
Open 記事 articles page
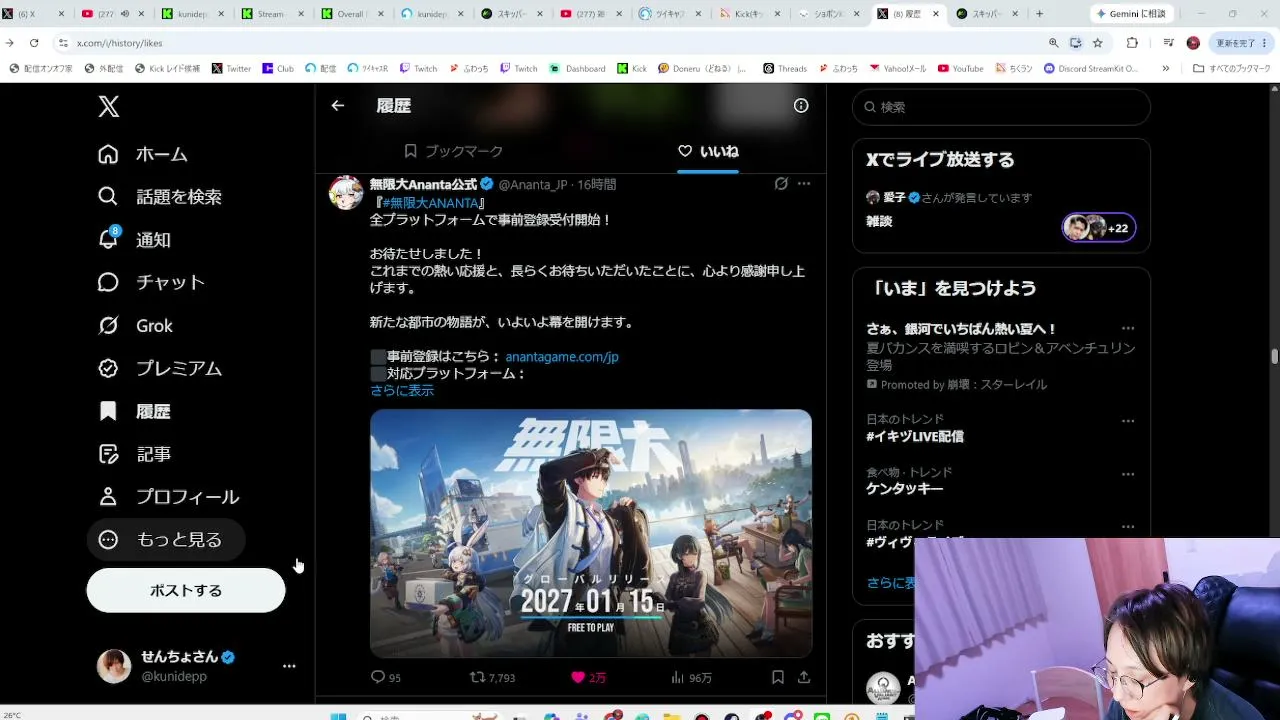click(x=134, y=454)
